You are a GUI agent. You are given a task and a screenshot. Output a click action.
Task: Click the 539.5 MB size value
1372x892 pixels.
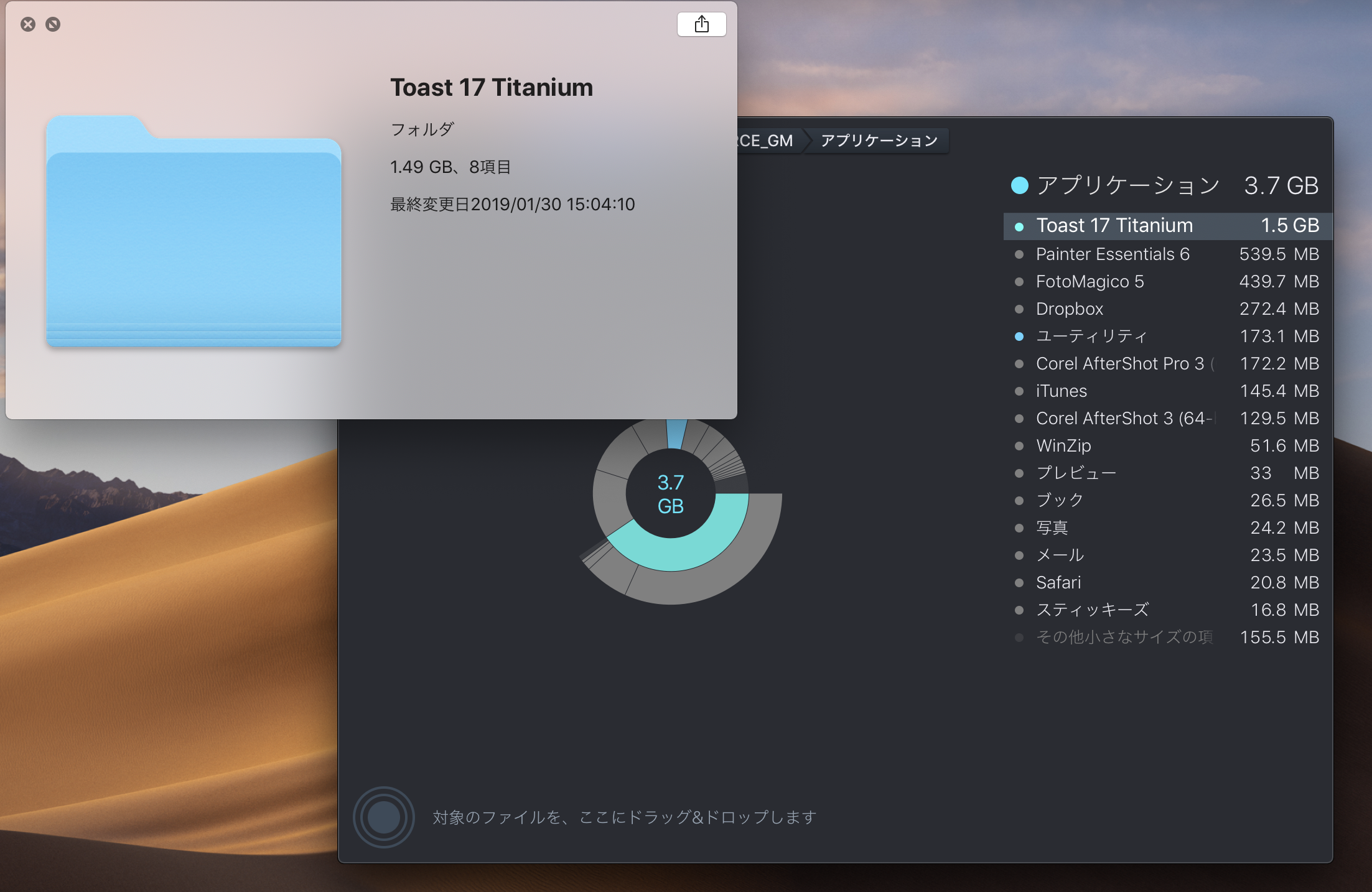click(1279, 254)
